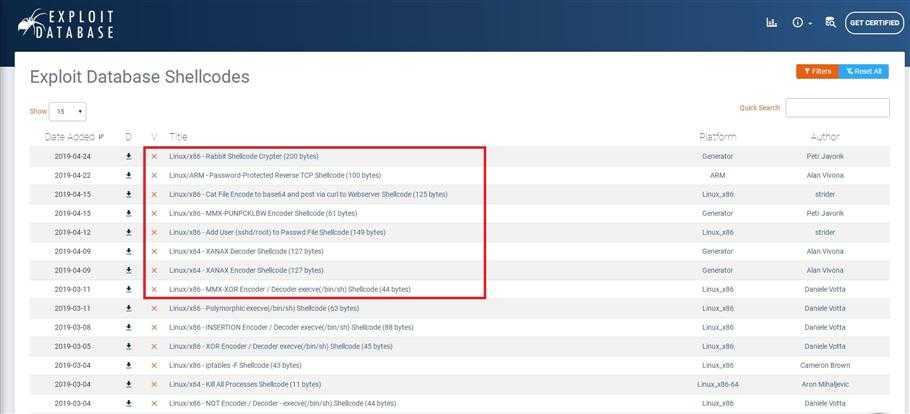Click unverified X icon for XANAX Decoder row
This screenshot has height=414, width=910.
click(x=154, y=251)
